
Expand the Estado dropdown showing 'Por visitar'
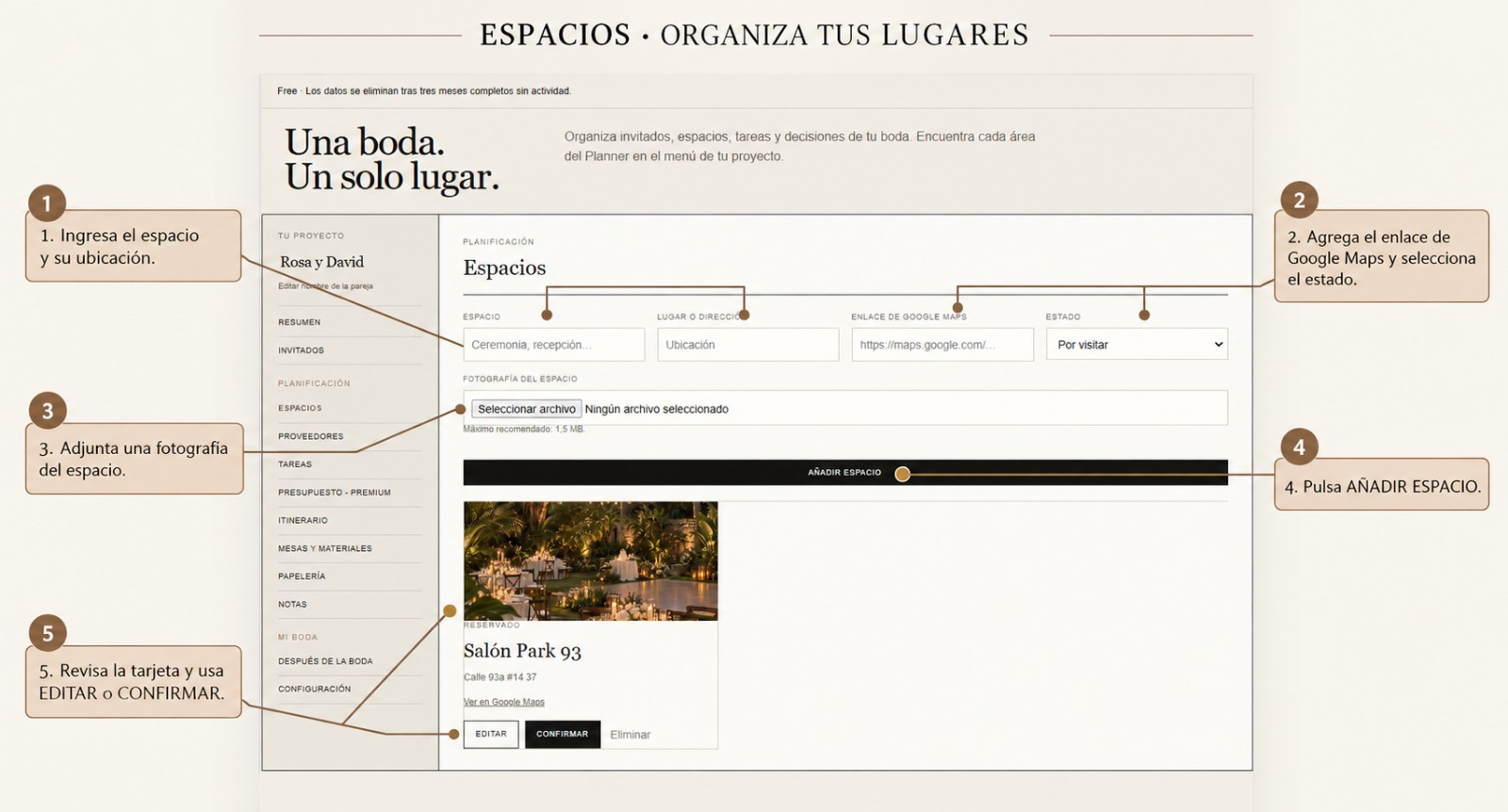pyautogui.click(x=1137, y=345)
